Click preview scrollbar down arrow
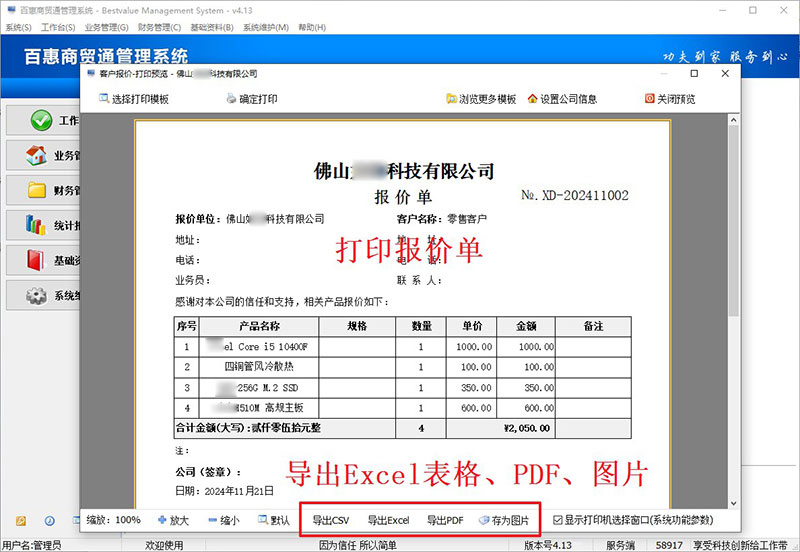 click(x=734, y=504)
